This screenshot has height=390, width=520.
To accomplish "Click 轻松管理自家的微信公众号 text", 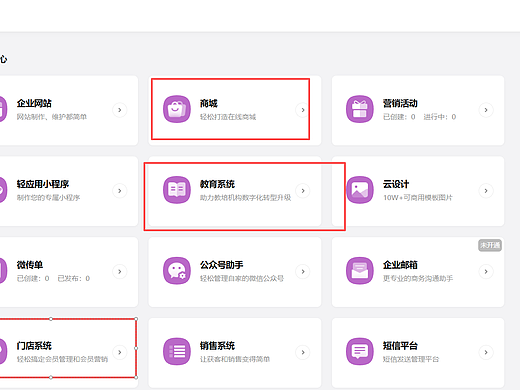I will 242,278.
